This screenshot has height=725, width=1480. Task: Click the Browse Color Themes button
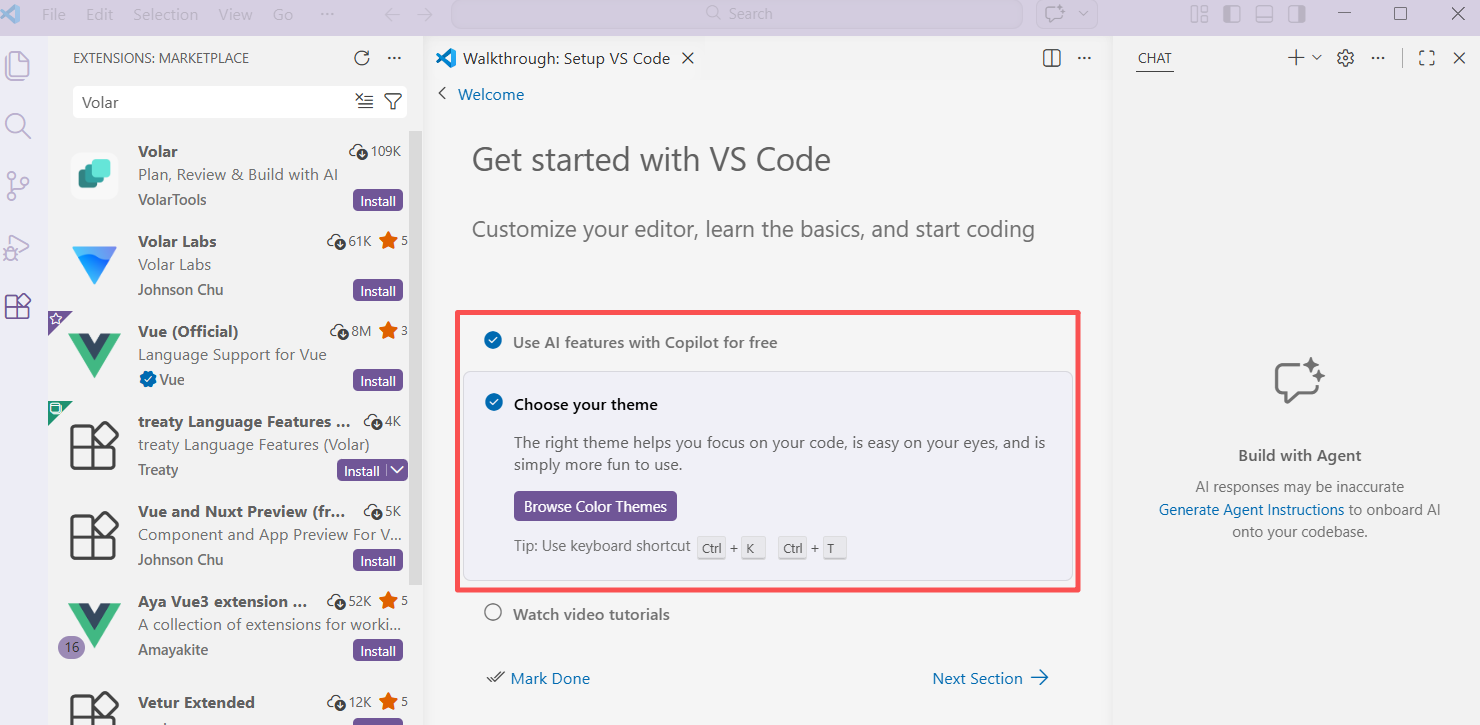pos(595,506)
